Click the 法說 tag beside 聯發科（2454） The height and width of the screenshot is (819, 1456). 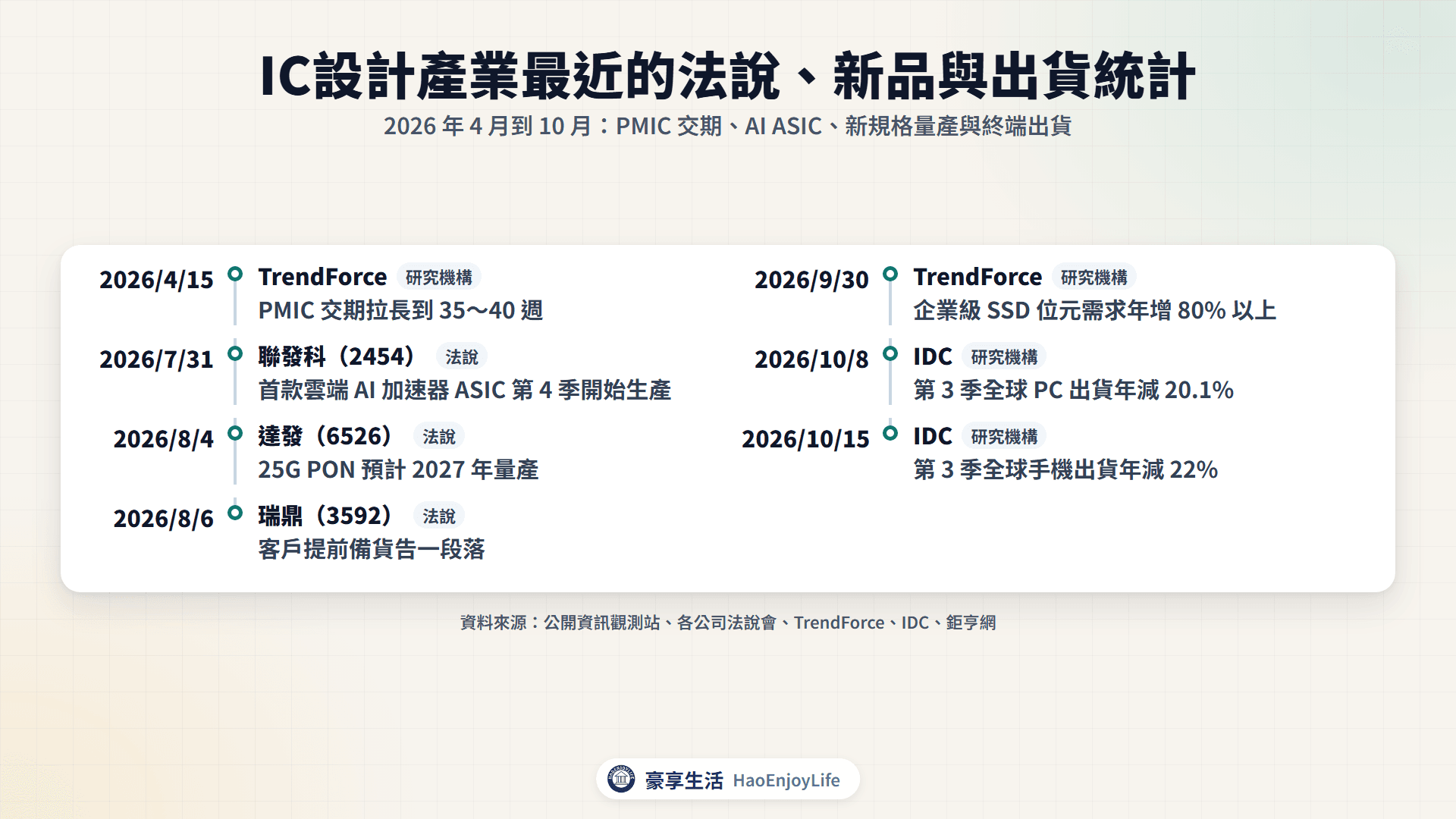click(461, 357)
